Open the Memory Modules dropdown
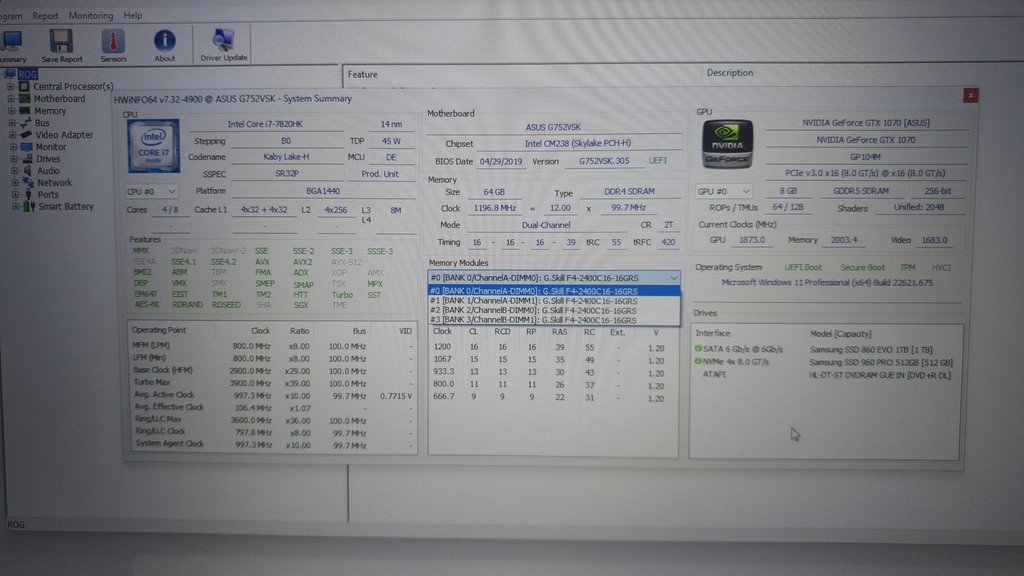Viewport: 1024px width, 576px height. click(x=674, y=278)
